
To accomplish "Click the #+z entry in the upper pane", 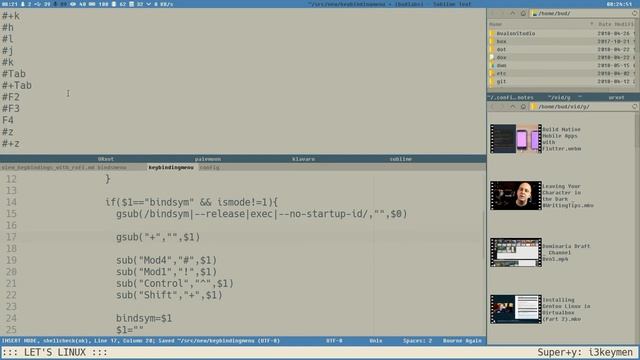I will [11, 143].
